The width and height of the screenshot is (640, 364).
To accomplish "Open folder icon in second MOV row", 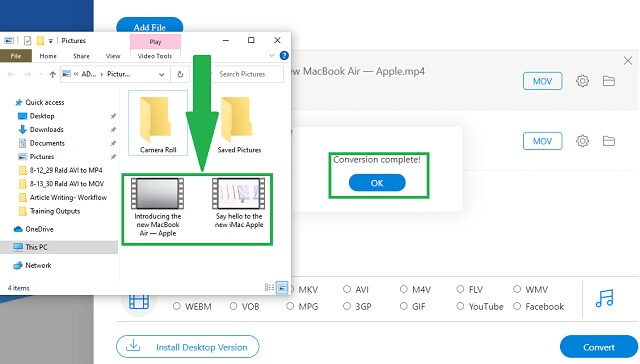I will (609, 141).
